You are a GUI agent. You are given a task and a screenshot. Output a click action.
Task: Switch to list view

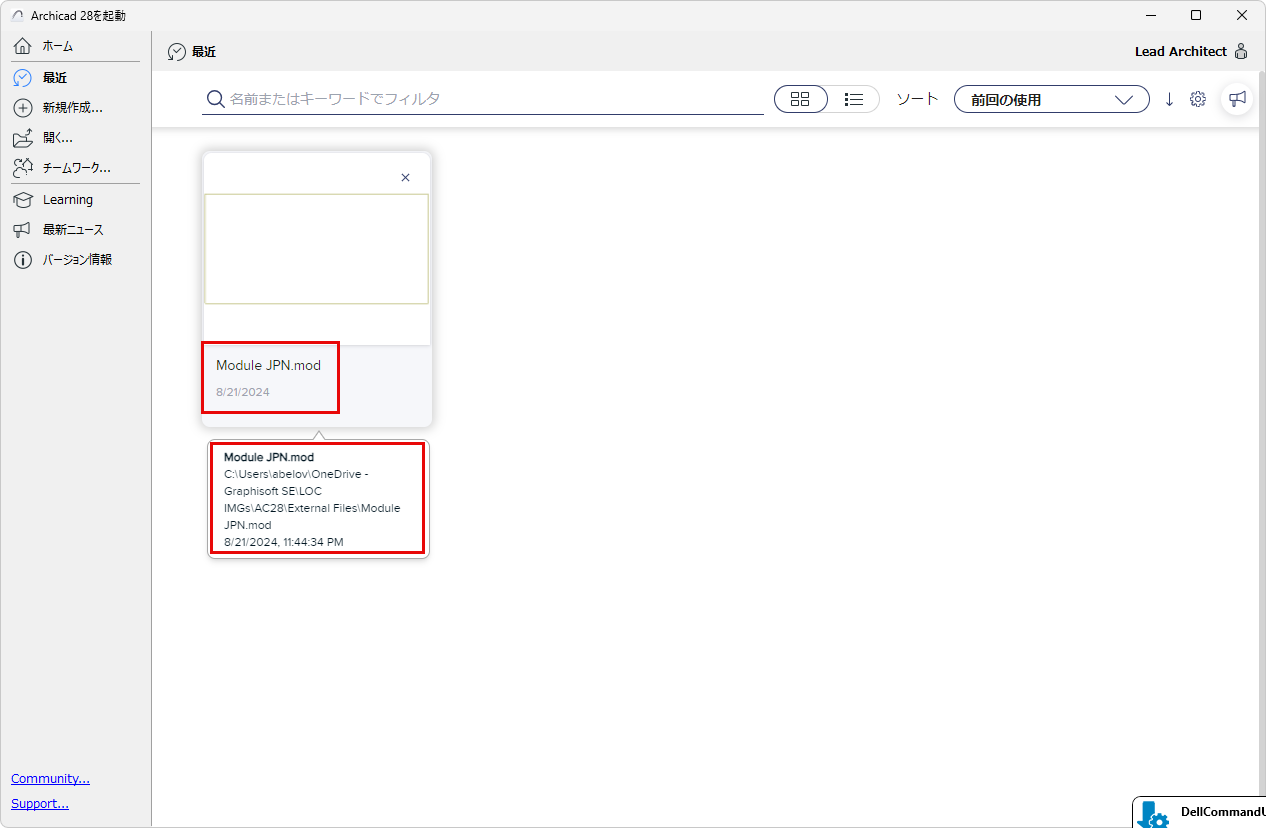coord(854,99)
